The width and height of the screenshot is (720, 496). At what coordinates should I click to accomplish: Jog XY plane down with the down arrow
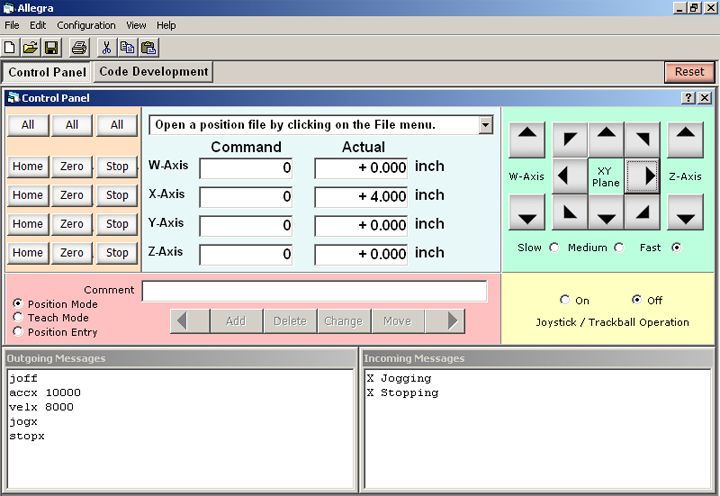606,212
